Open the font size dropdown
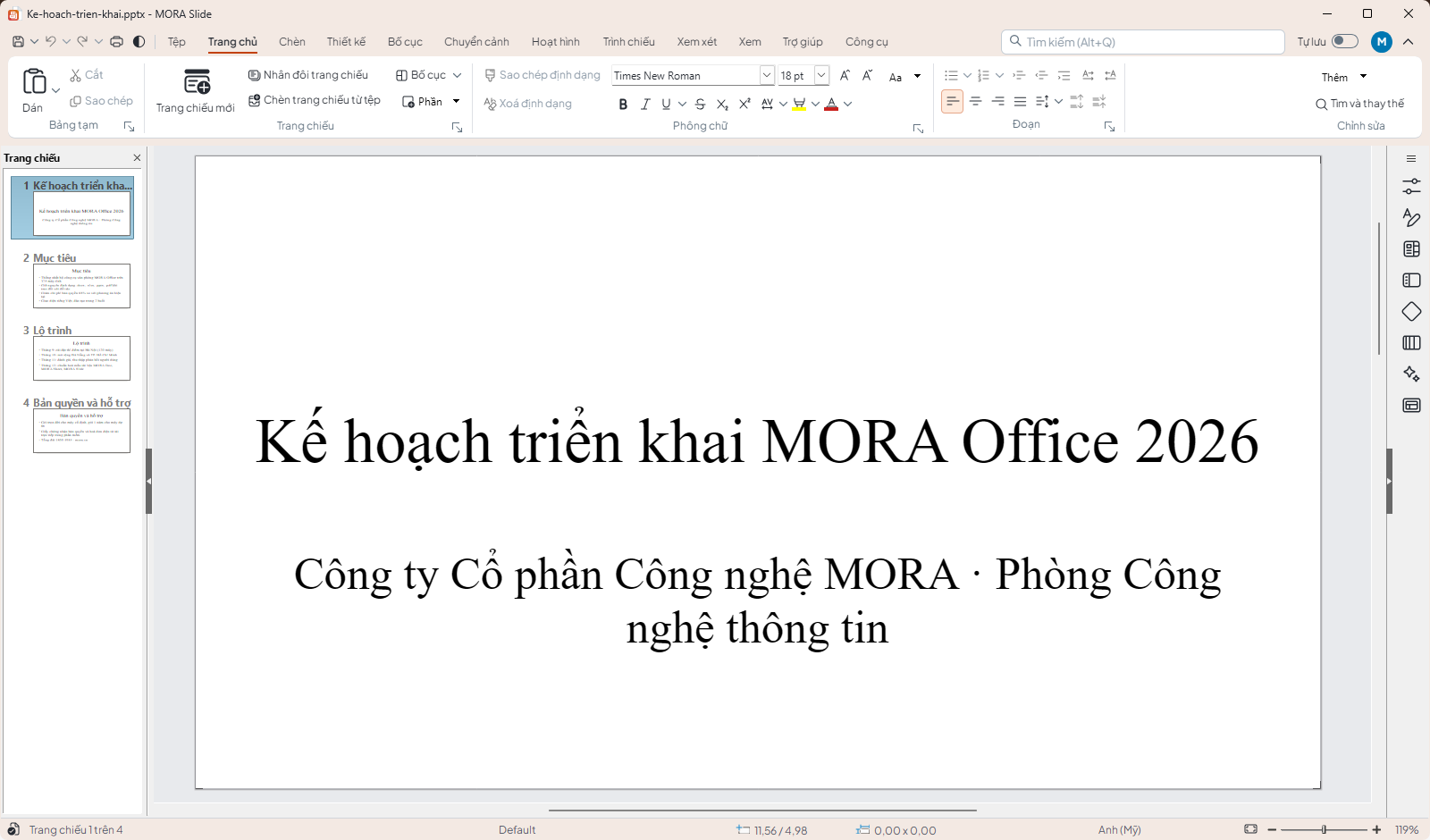This screenshot has height=840, width=1430. click(x=821, y=76)
